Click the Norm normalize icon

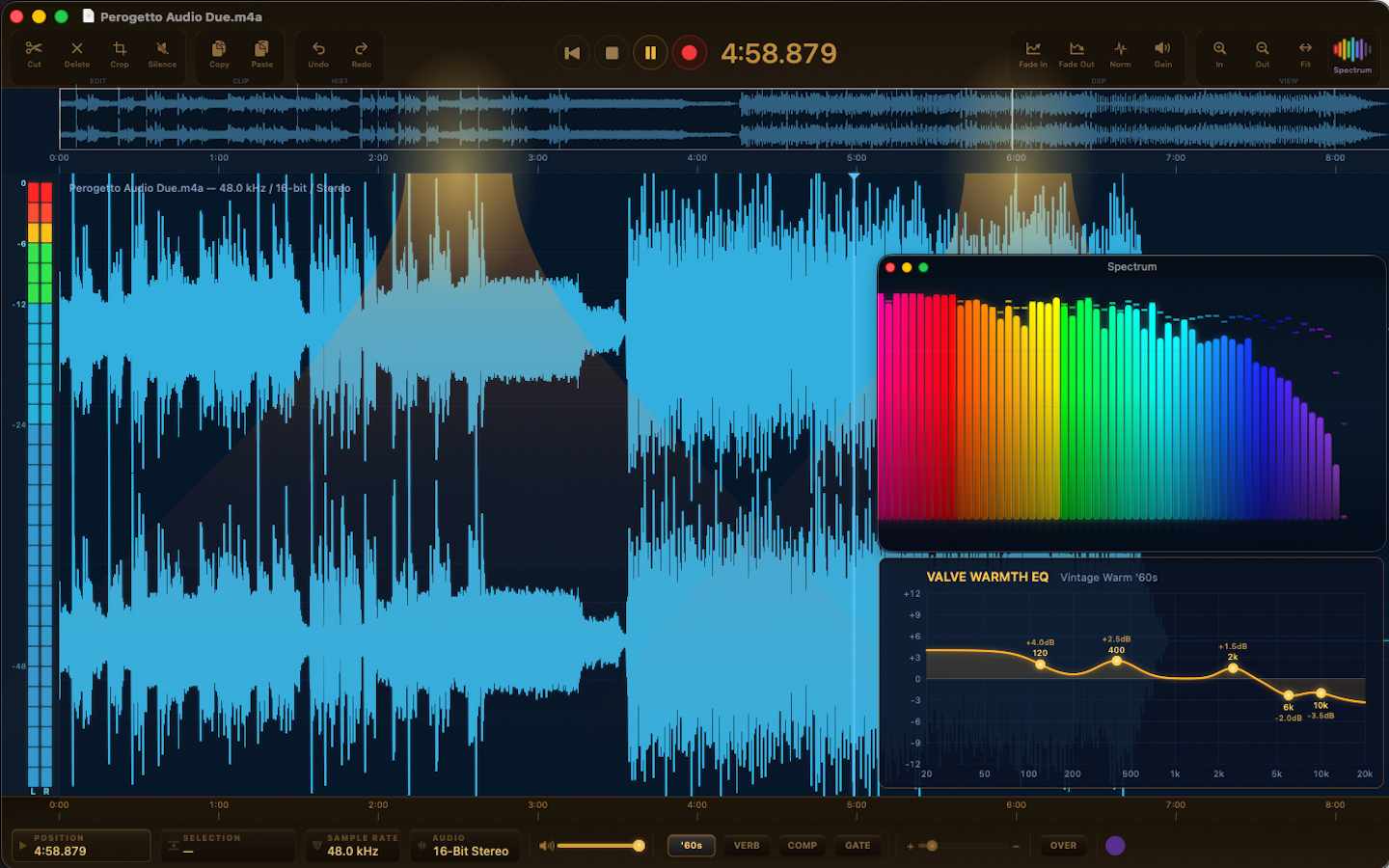pyautogui.click(x=1120, y=53)
